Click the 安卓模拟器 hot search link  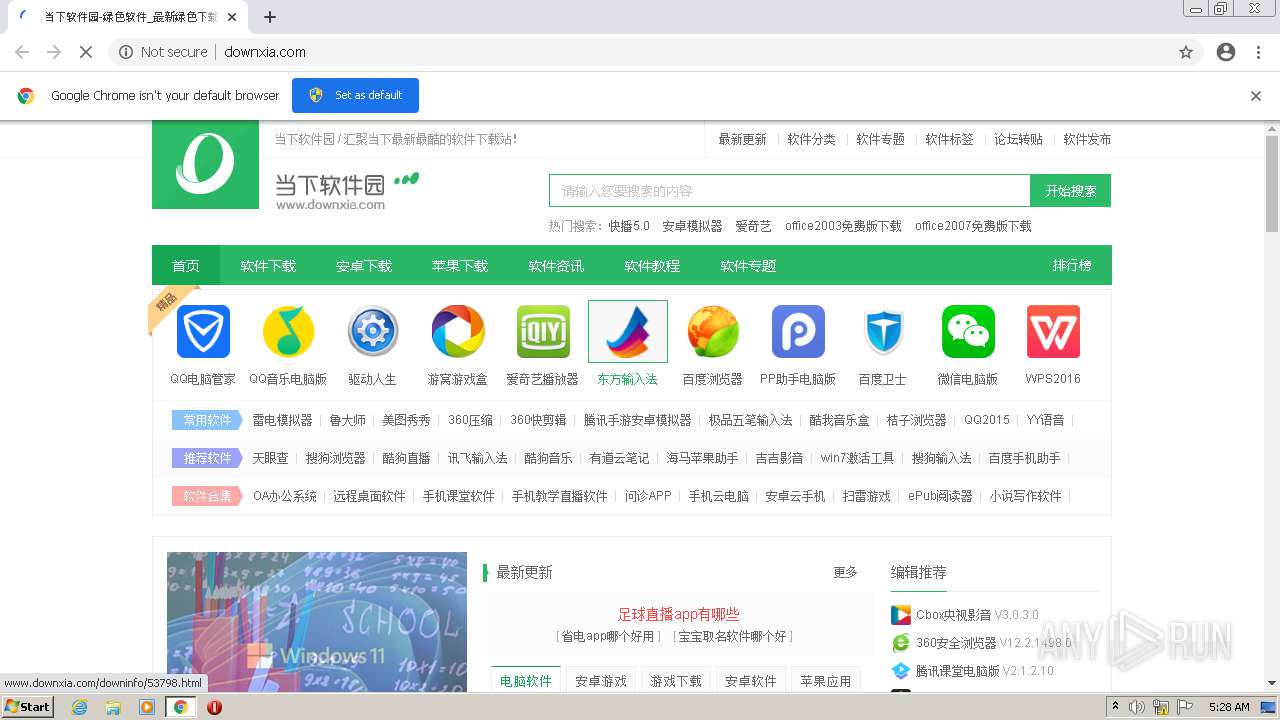tap(692, 226)
